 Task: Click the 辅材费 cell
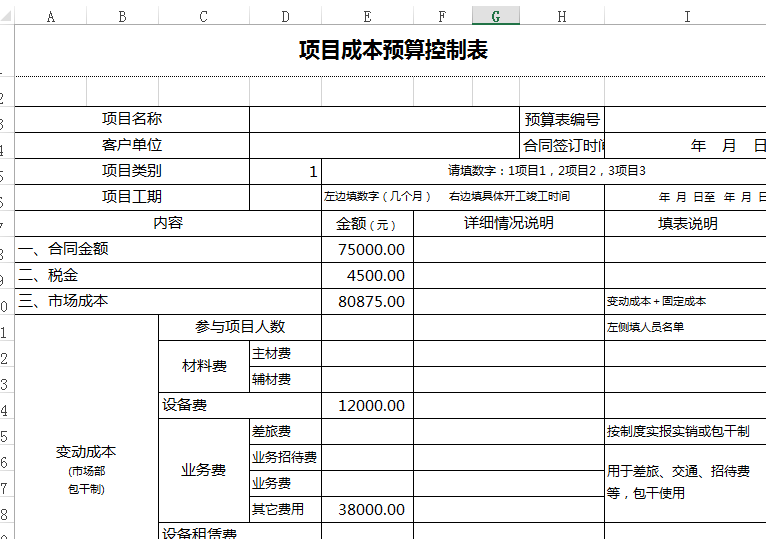(x=285, y=379)
